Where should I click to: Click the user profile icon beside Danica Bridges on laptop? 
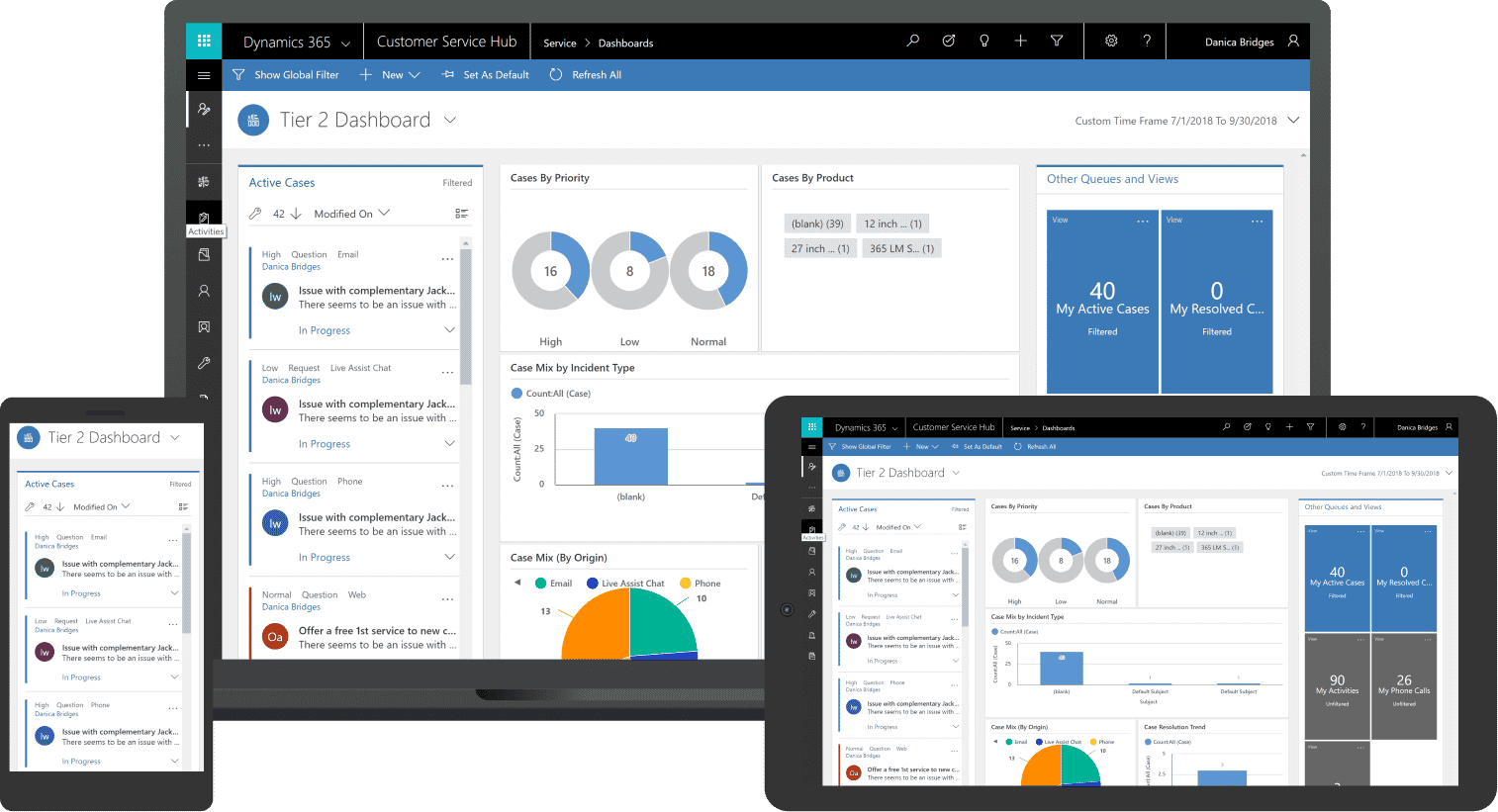[x=1293, y=42]
